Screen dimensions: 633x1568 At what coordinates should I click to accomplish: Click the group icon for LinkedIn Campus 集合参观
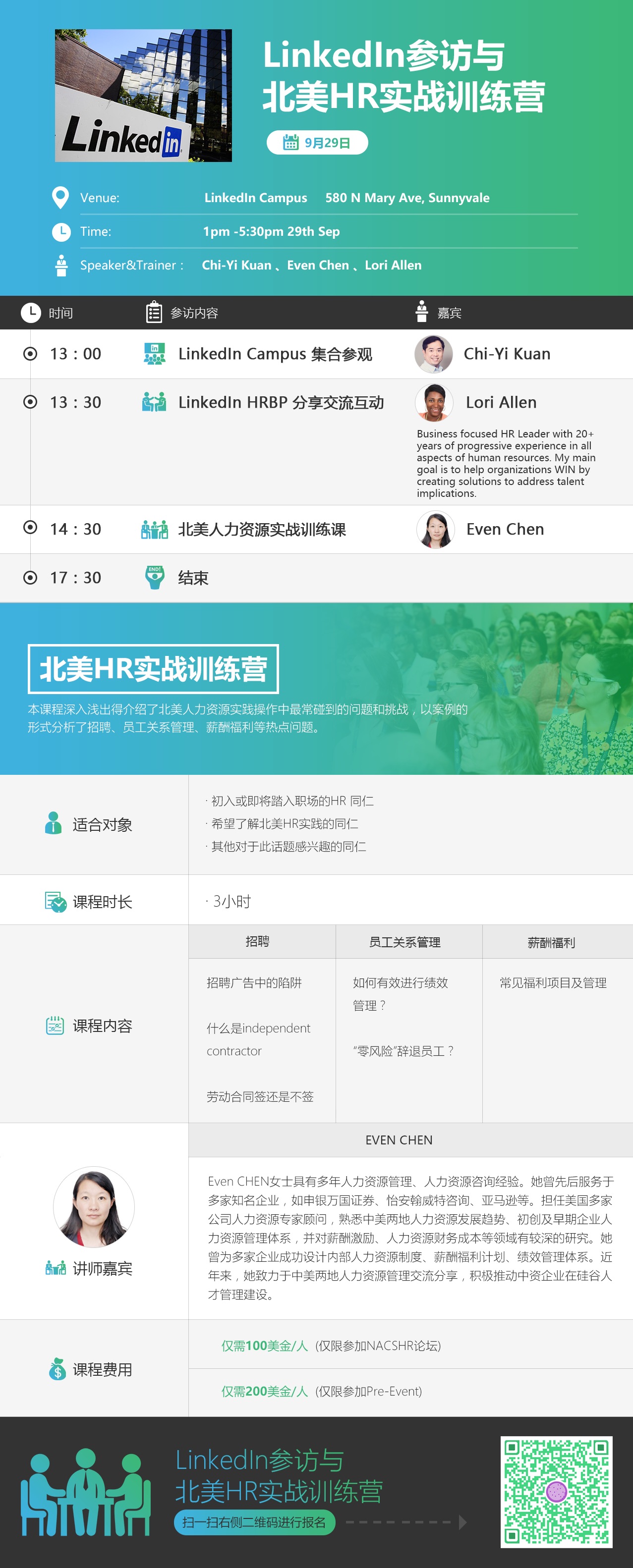coord(154,354)
